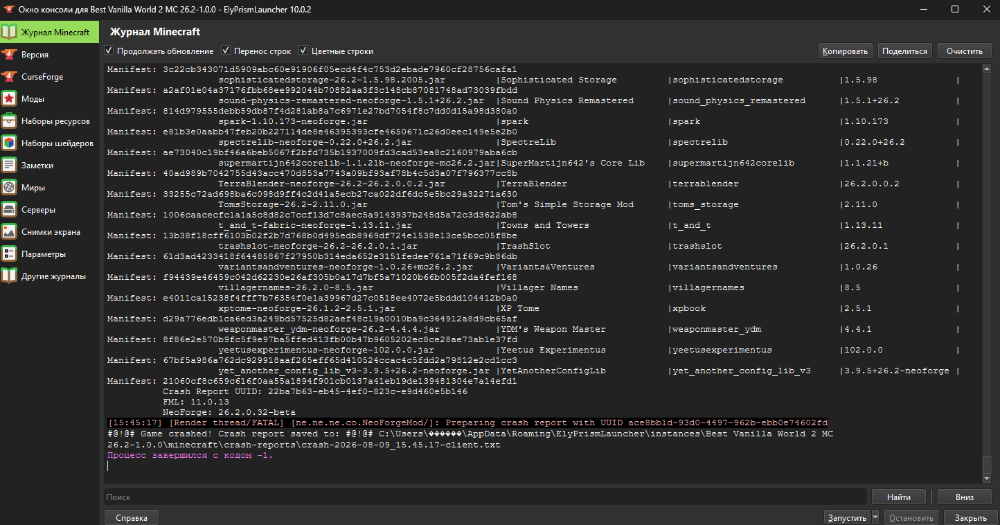This screenshot has width=1000, height=525.
Task: Click the Закрыть button
Action: (x=970, y=517)
